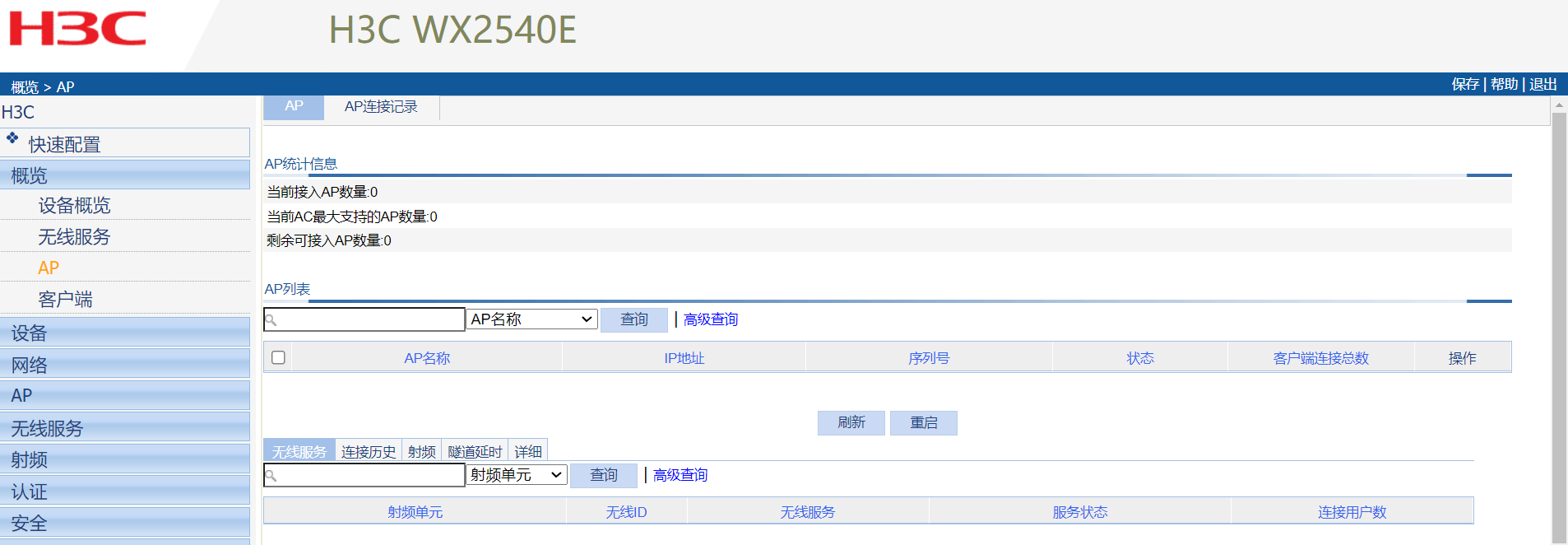This screenshot has width=1568, height=545.
Task: Click the magnifier icon in radio unit search
Action: [271, 476]
